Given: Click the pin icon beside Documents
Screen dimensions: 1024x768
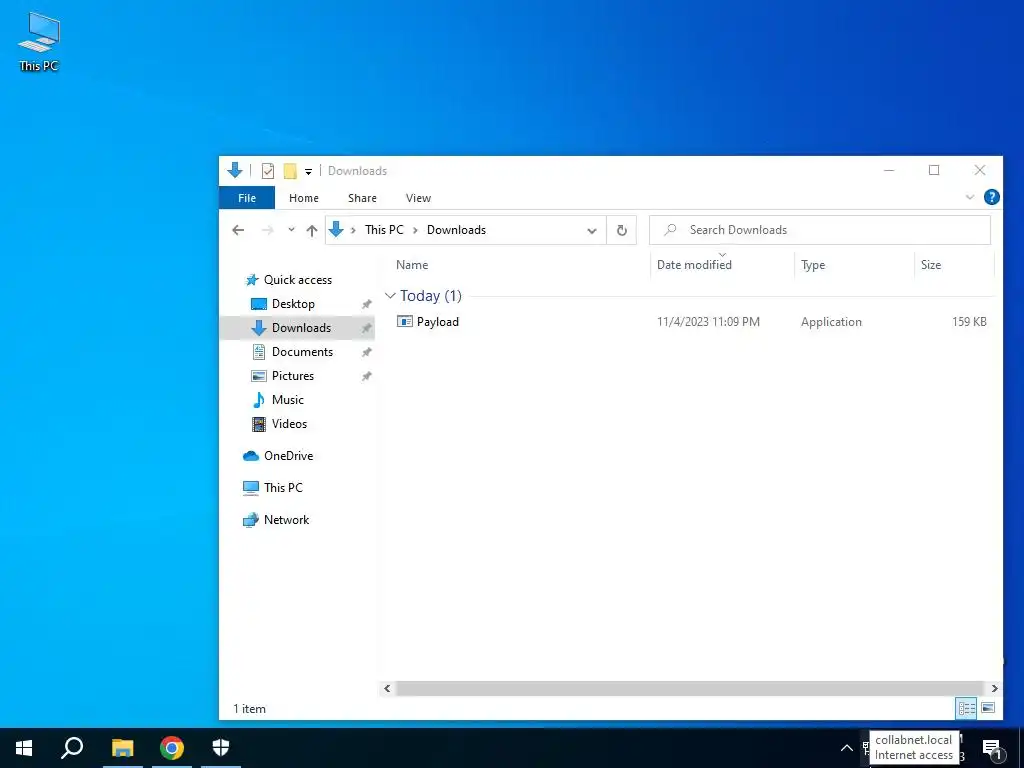Looking at the screenshot, I should pyautogui.click(x=366, y=353).
